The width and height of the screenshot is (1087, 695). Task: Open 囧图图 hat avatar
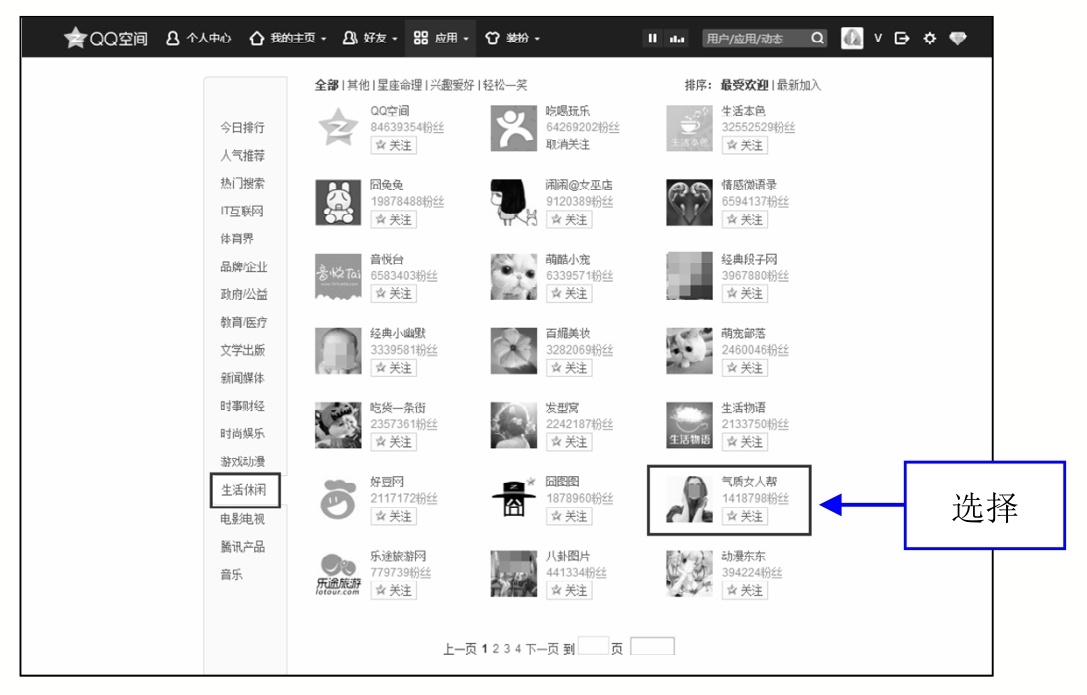coord(514,500)
